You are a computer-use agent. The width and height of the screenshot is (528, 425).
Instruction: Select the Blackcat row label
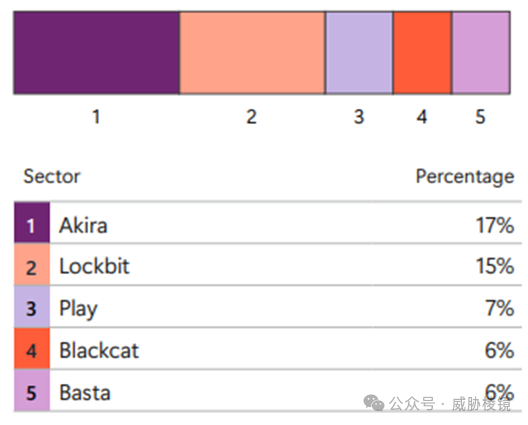tap(99, 350)
